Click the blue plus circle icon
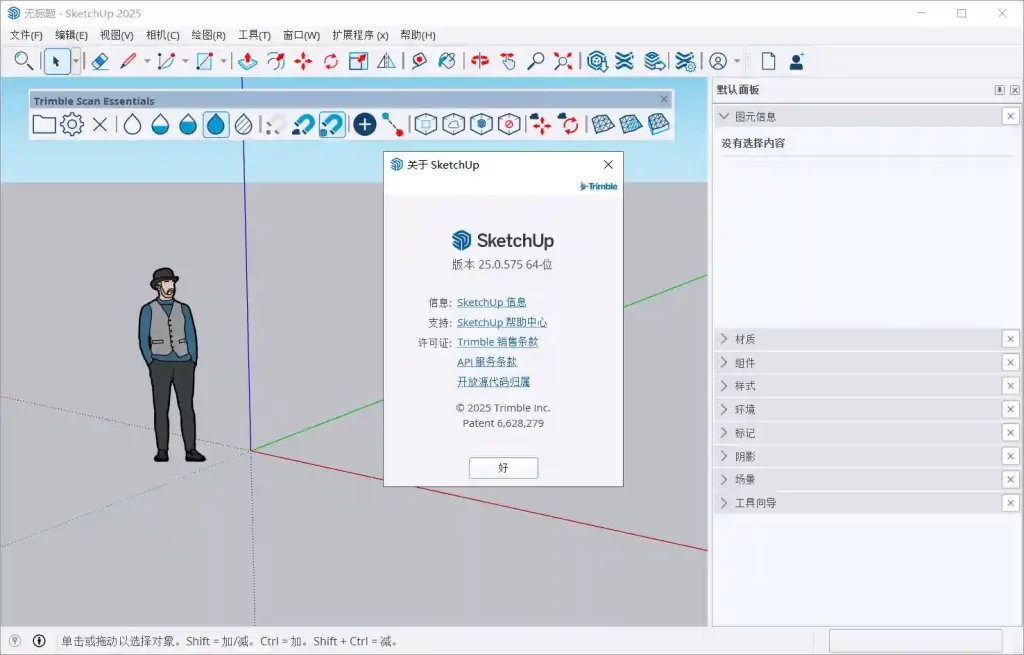1024x655 pixels. click(365, 124)
